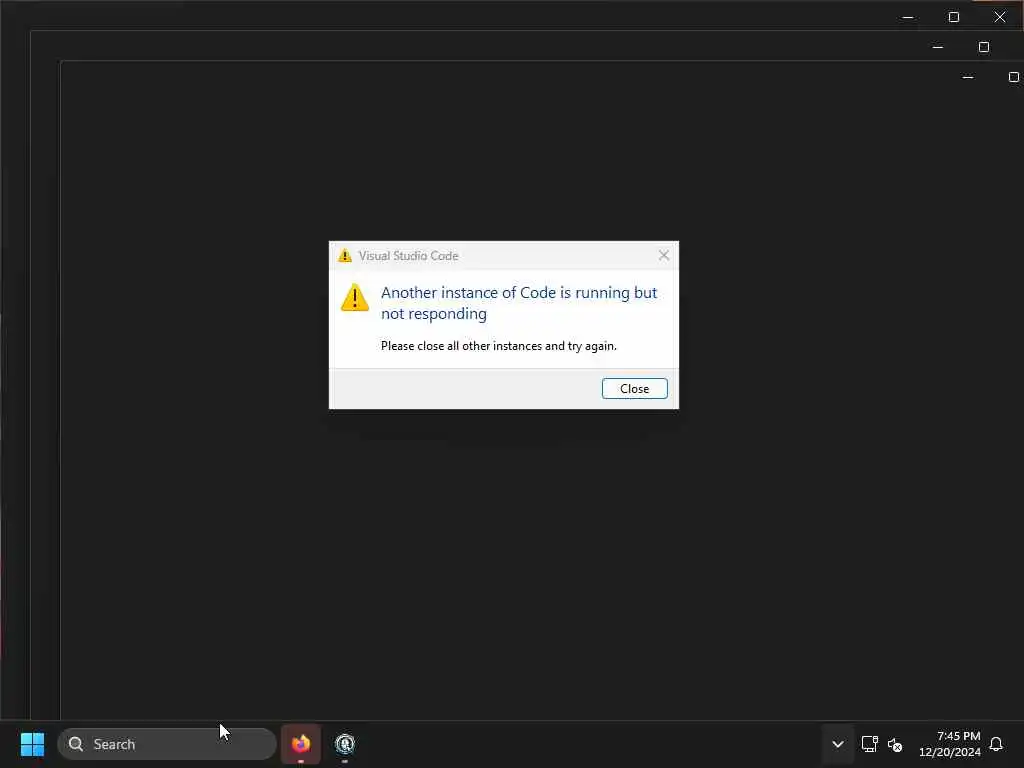Click the small warning icon in the dialog title bar
The image size is (1024, 768).
pyautogui.click(x=345, y=255)
